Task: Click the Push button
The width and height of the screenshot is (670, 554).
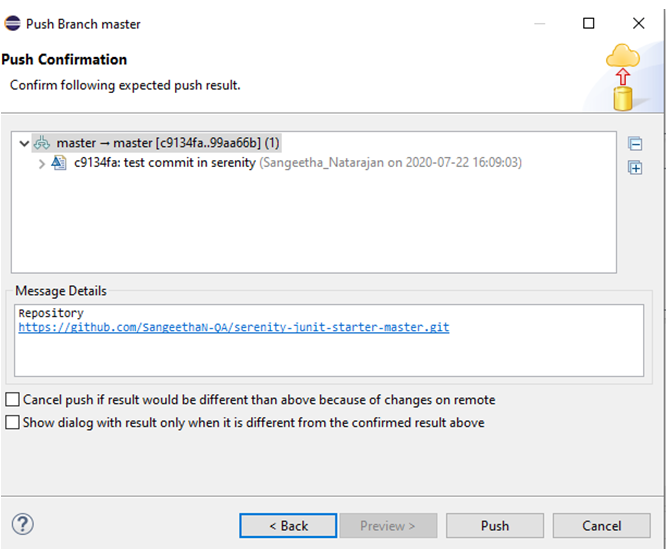Action: coord(495,525)
